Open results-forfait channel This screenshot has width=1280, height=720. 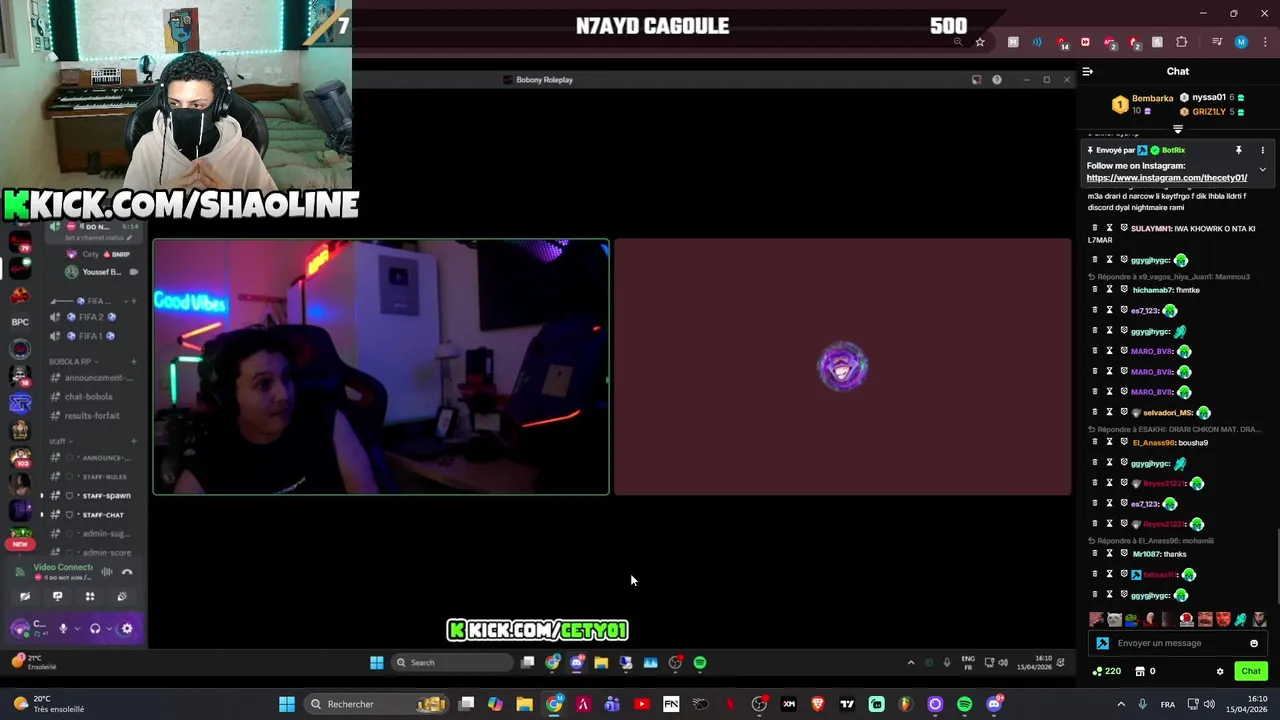(x=92, y=416)
